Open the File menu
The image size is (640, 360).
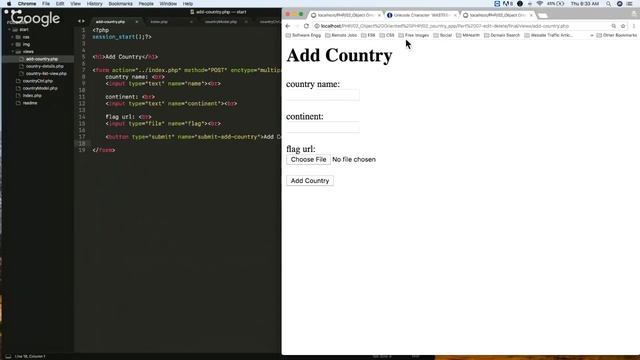click(x=46, y=4)
